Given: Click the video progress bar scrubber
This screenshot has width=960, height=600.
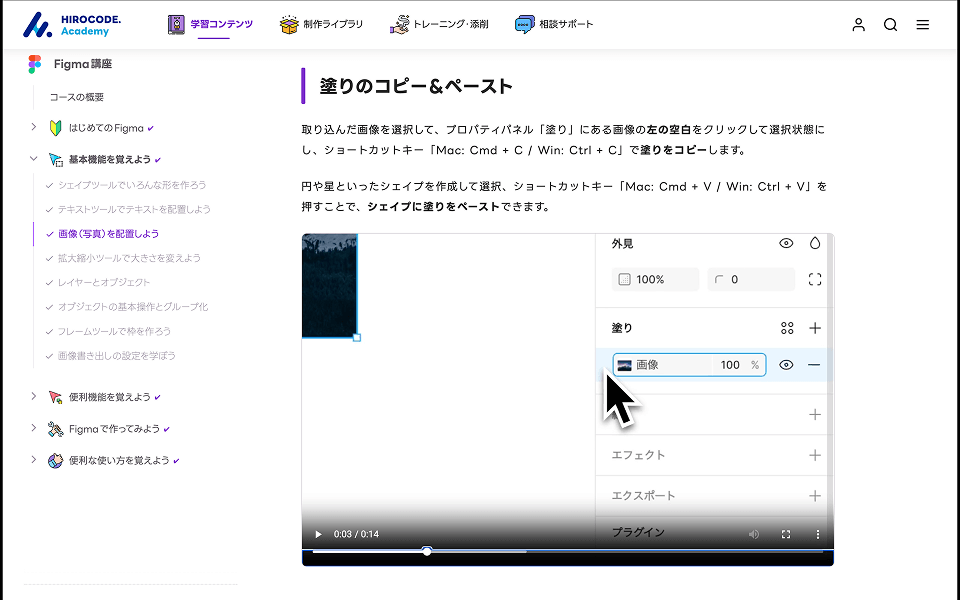Looking at the screenshot, I should [427, 551].
